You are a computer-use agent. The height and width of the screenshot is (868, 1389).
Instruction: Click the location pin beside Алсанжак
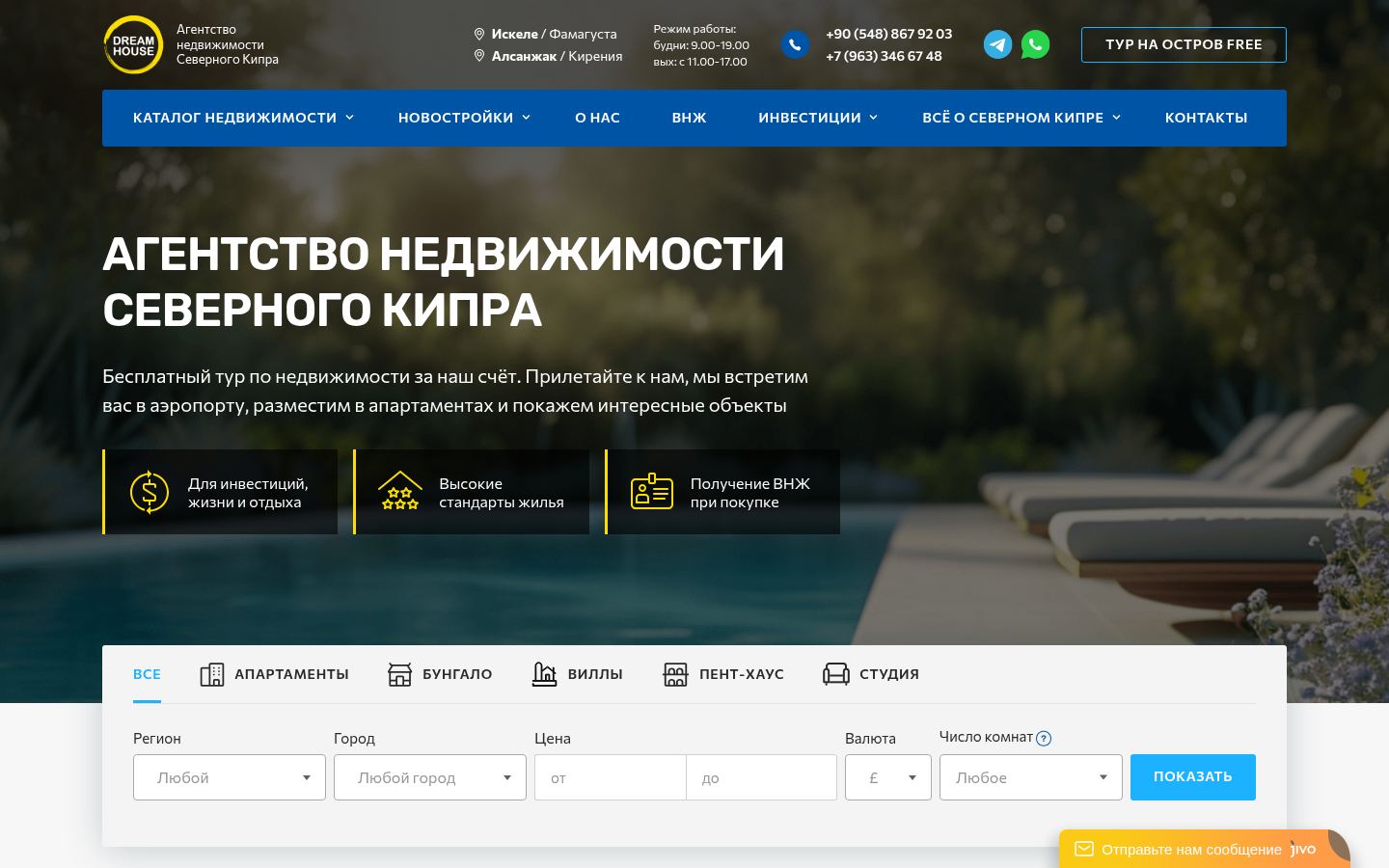479,56
